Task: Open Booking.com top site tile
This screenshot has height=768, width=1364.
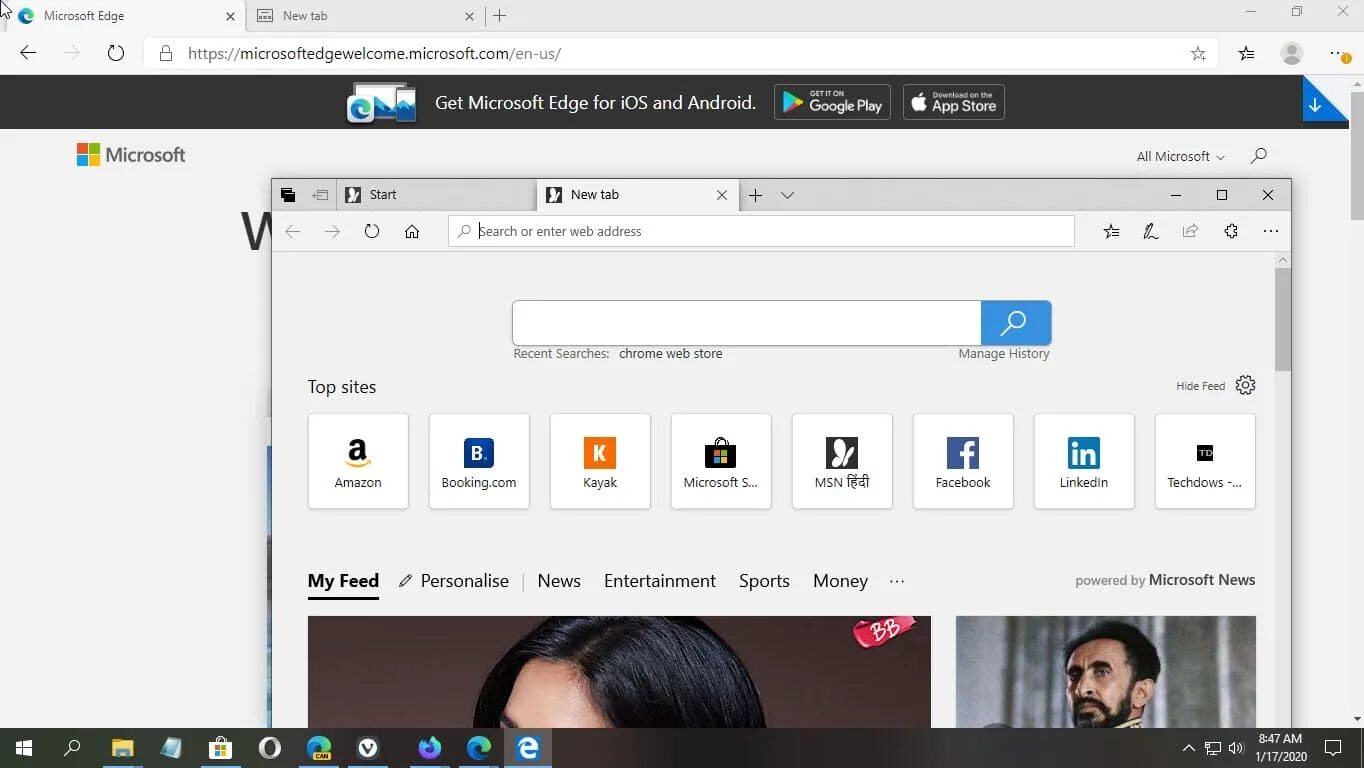Action: click(x=479, y=461)
